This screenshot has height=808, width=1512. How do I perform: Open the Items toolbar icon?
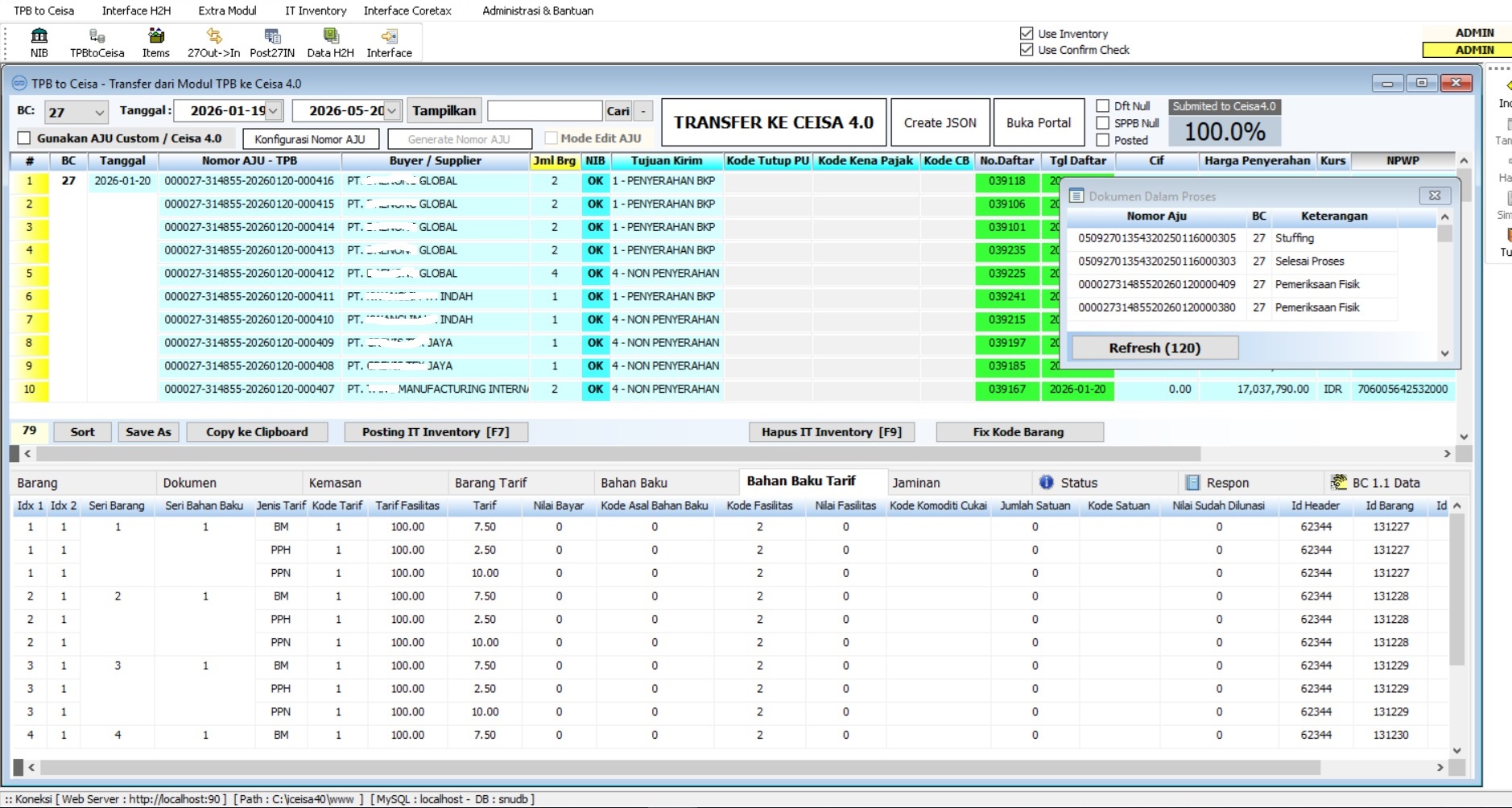[155, 43]
